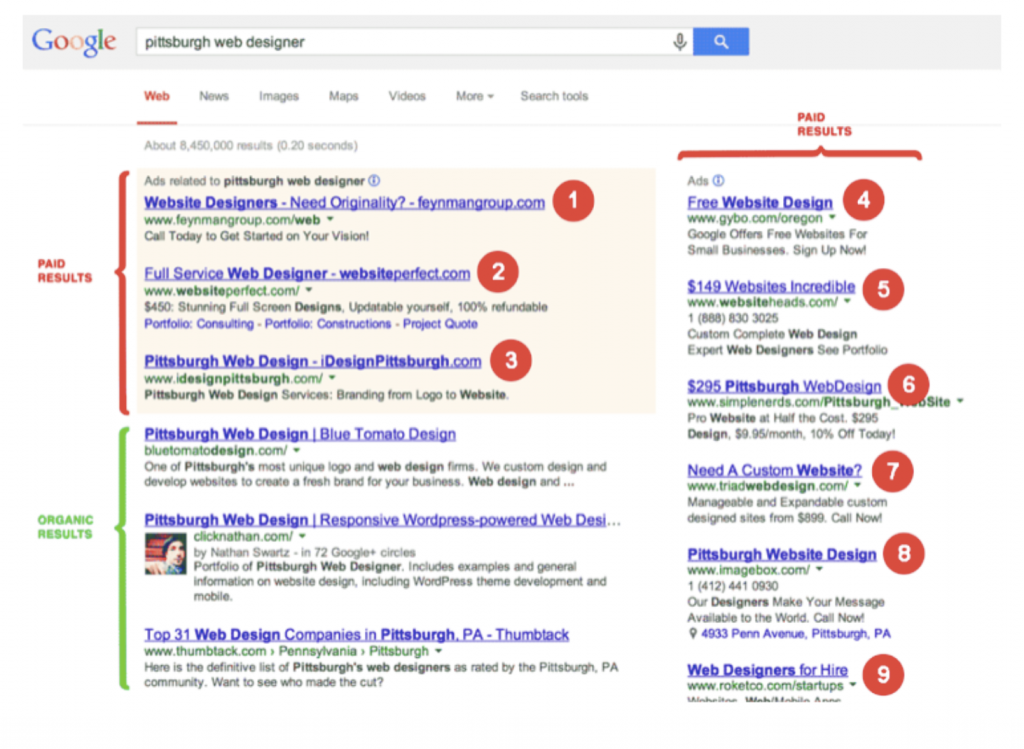Open 'Pittsburgh Web Design - iDesignPittsburgh.com' link

pyautogui.click(x=313, y=361)
